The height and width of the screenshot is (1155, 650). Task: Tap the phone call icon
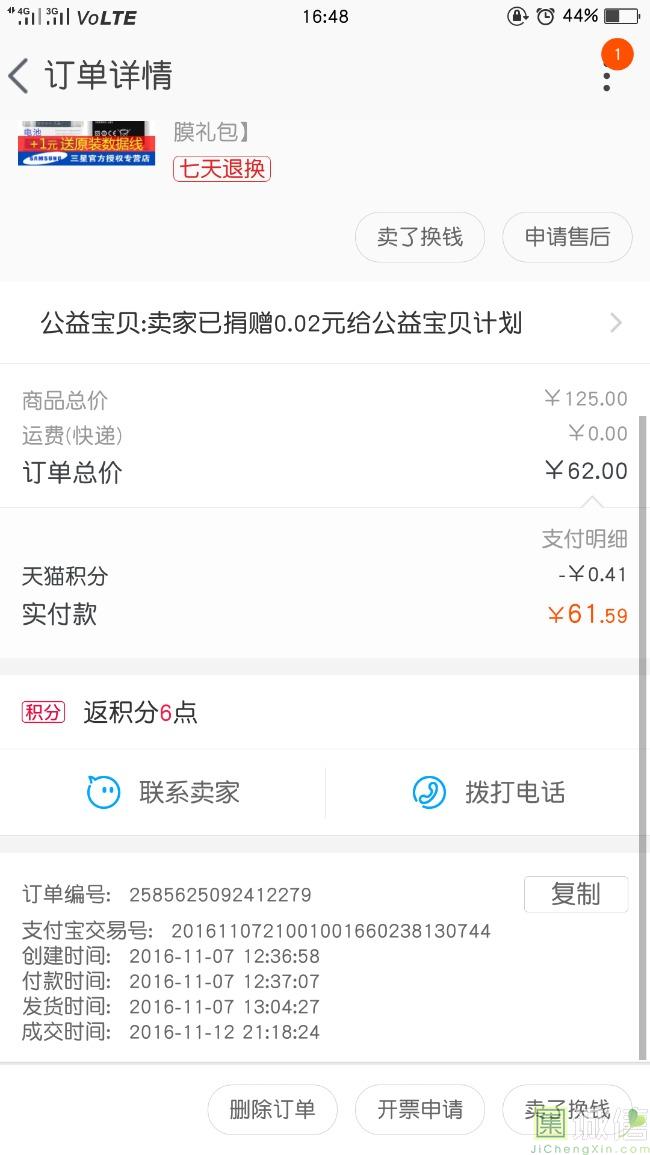429,793
